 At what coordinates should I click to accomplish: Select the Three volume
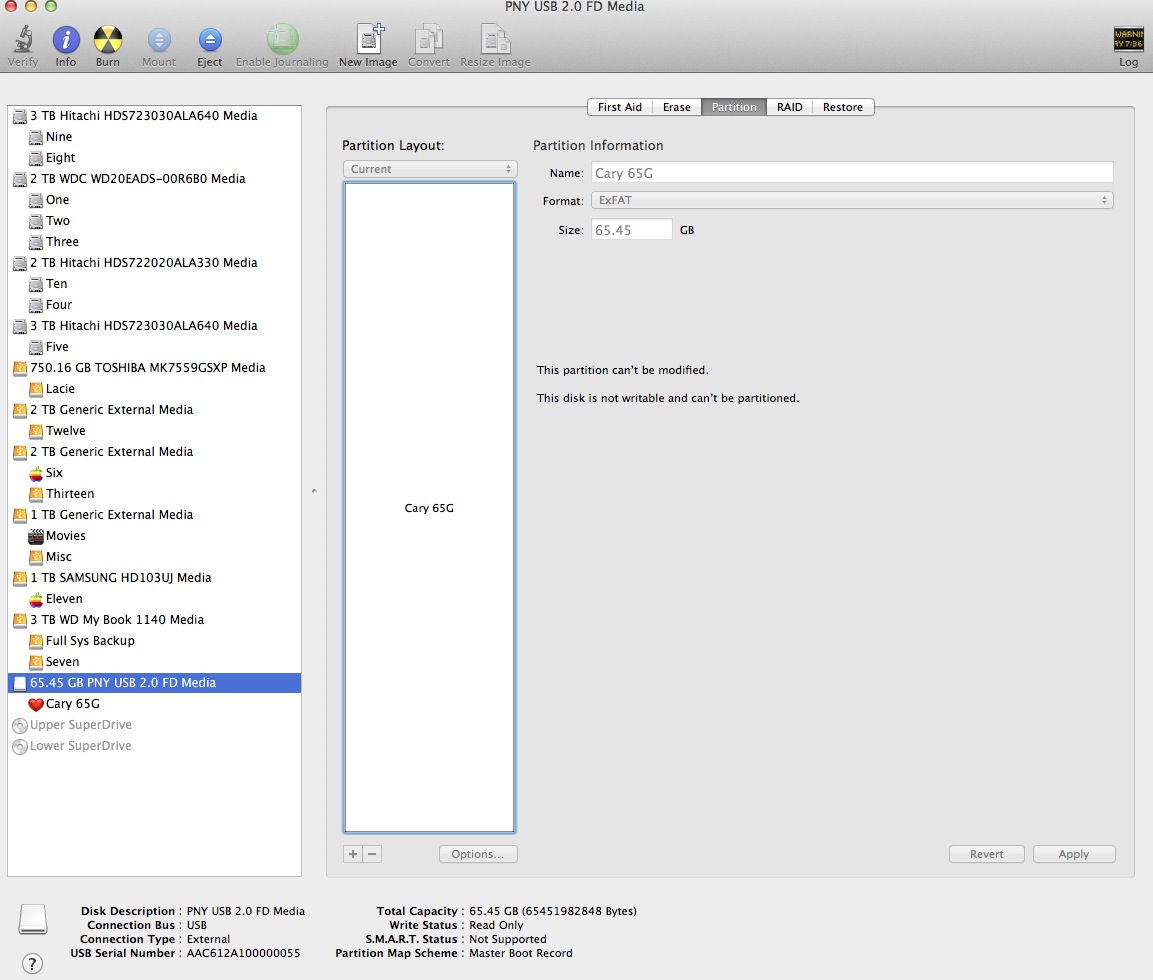click(154, 242)
